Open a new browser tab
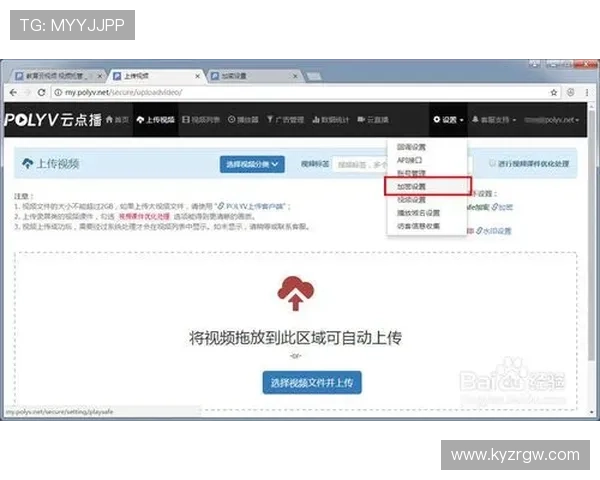Viewport: 600px width, 480px height. 314,77
